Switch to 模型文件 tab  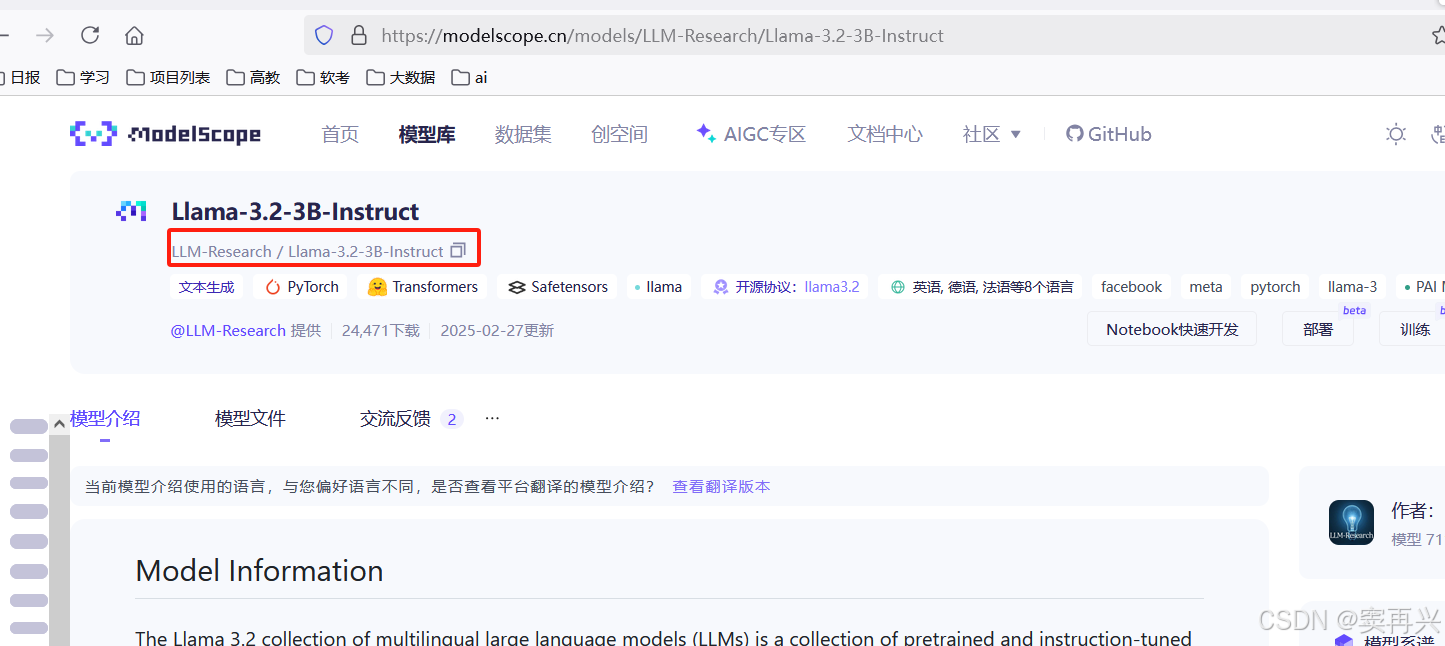[250, 419]
